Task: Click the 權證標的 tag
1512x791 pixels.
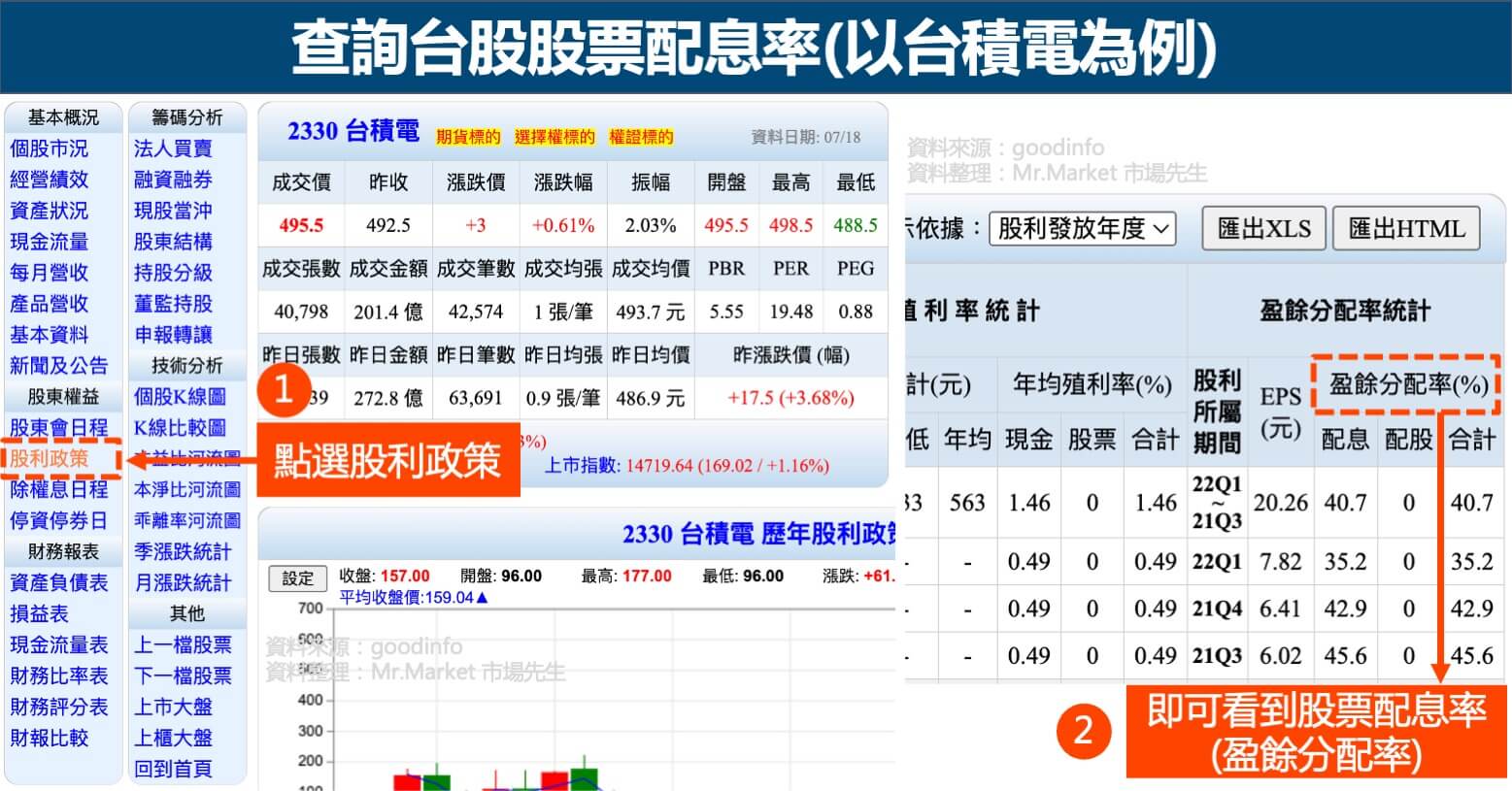Action: pos(641,137)
